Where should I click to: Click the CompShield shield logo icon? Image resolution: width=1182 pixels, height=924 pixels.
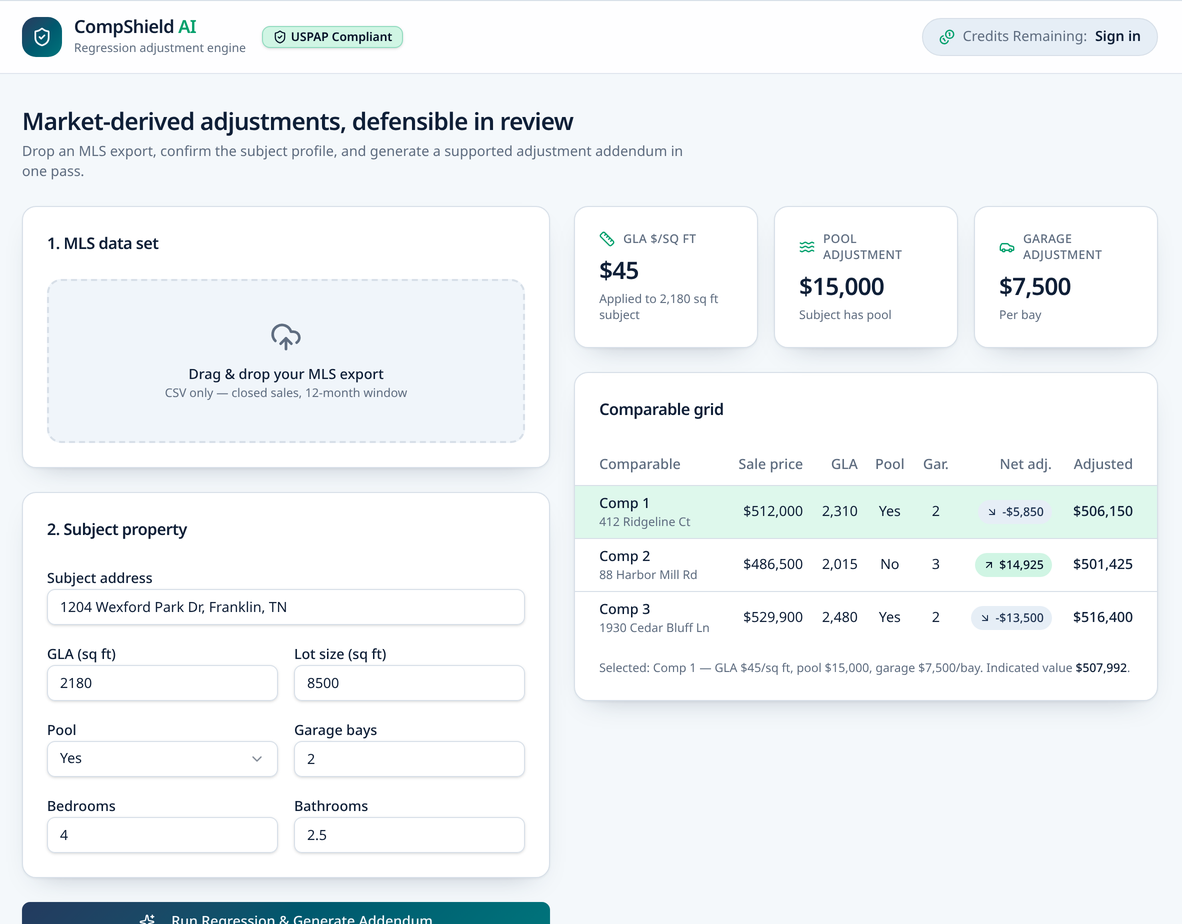point(41,37)
